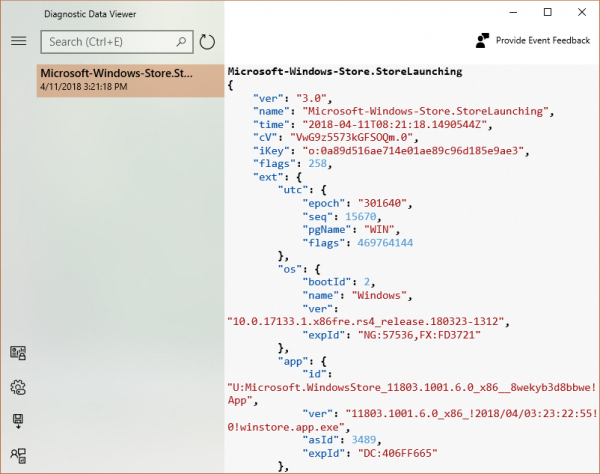This screenshot has width=600, height=474.
Task: Click the flags value 469764144
Action: (385, 243)
